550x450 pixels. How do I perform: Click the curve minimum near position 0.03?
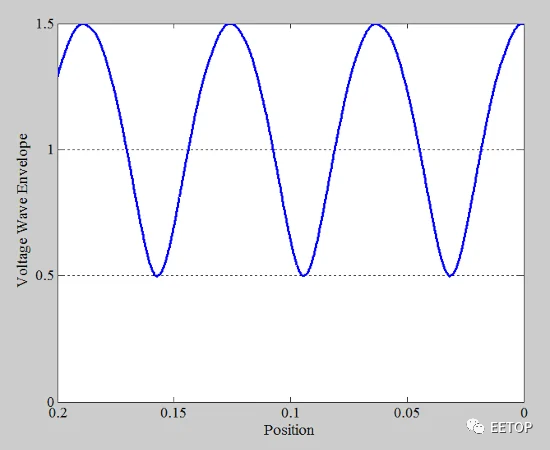point(450,275)
